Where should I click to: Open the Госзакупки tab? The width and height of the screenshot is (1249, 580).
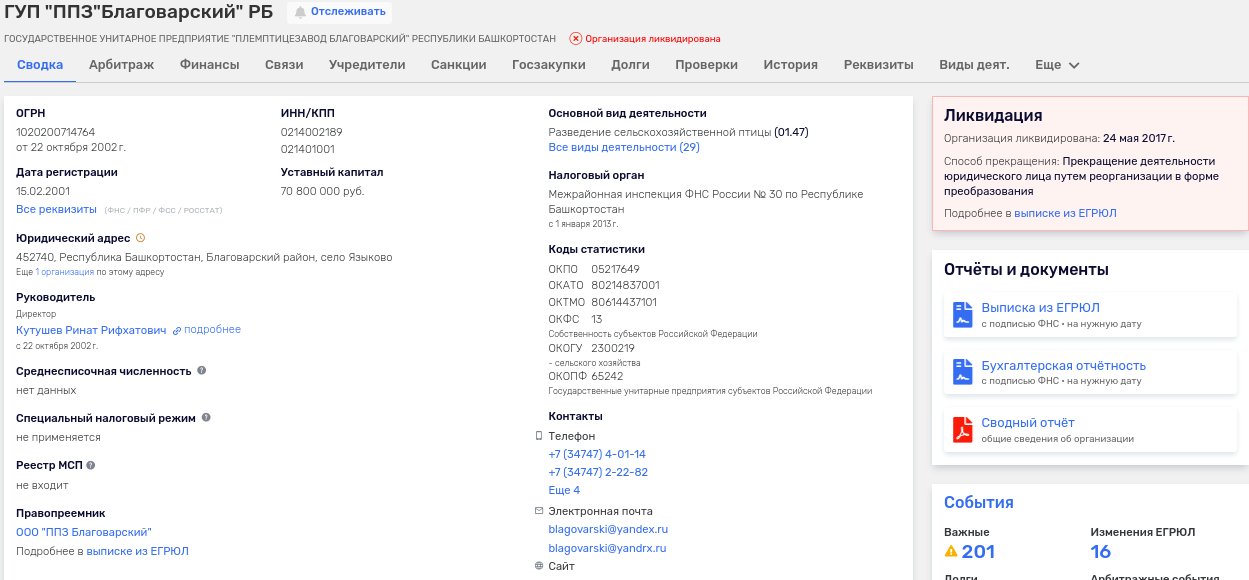click(549, 65)
